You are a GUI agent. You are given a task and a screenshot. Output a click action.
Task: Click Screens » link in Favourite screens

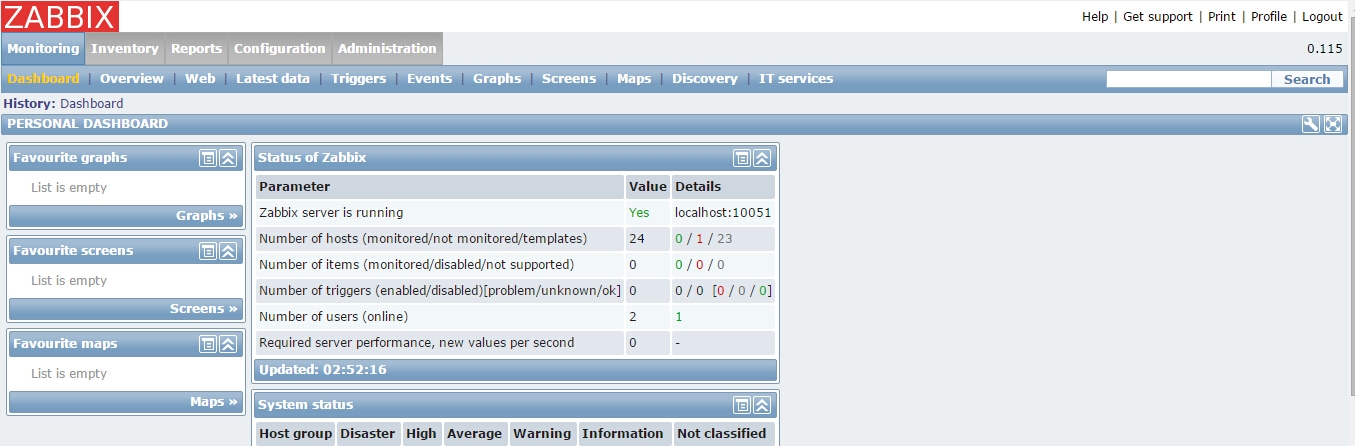[x=204, y=308]
